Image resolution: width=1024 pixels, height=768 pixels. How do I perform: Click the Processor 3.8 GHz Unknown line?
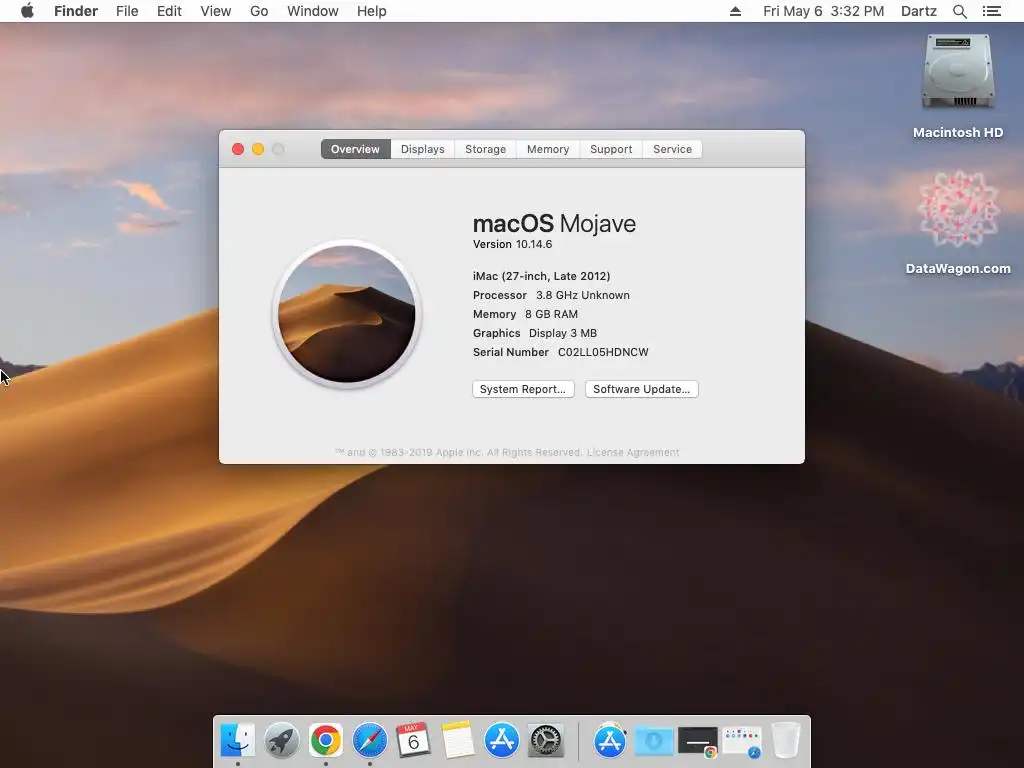click(x=551, y=295)
